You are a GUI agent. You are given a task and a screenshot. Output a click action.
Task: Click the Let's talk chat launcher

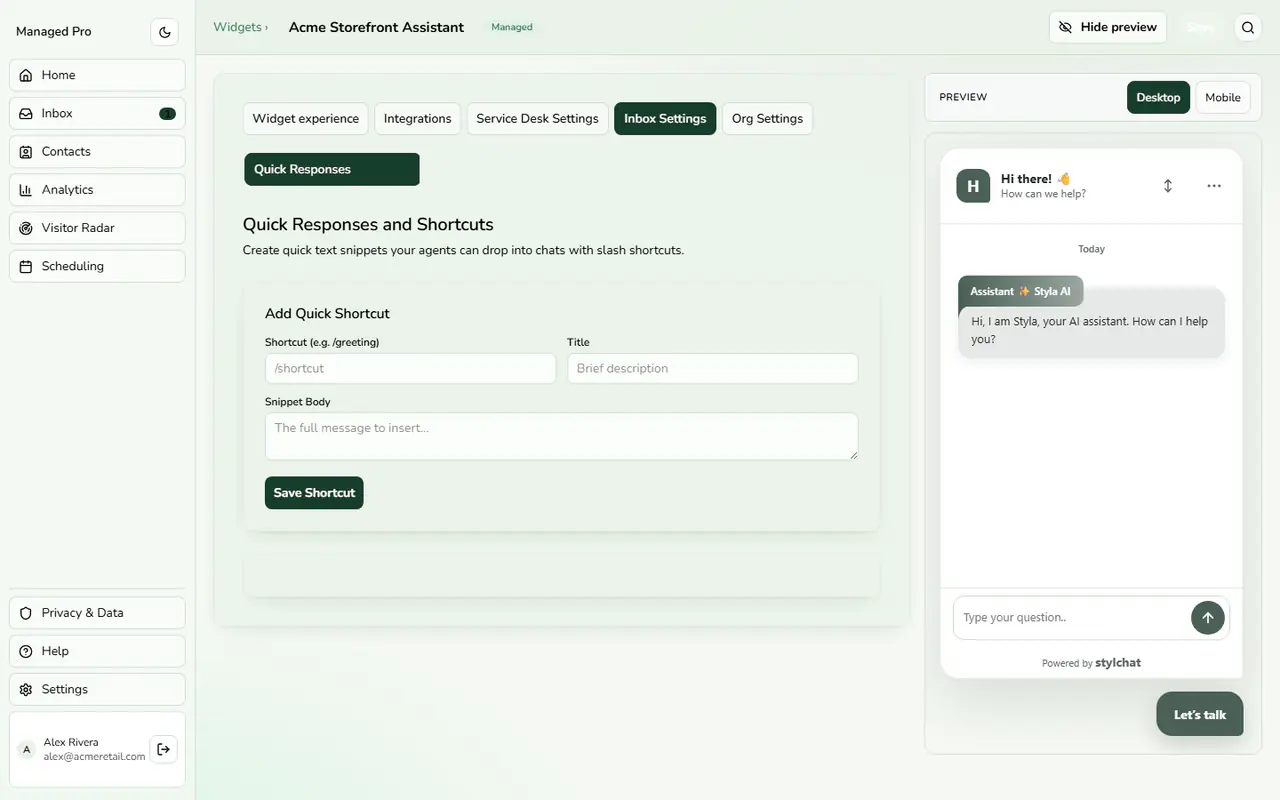click(1200, 714)
